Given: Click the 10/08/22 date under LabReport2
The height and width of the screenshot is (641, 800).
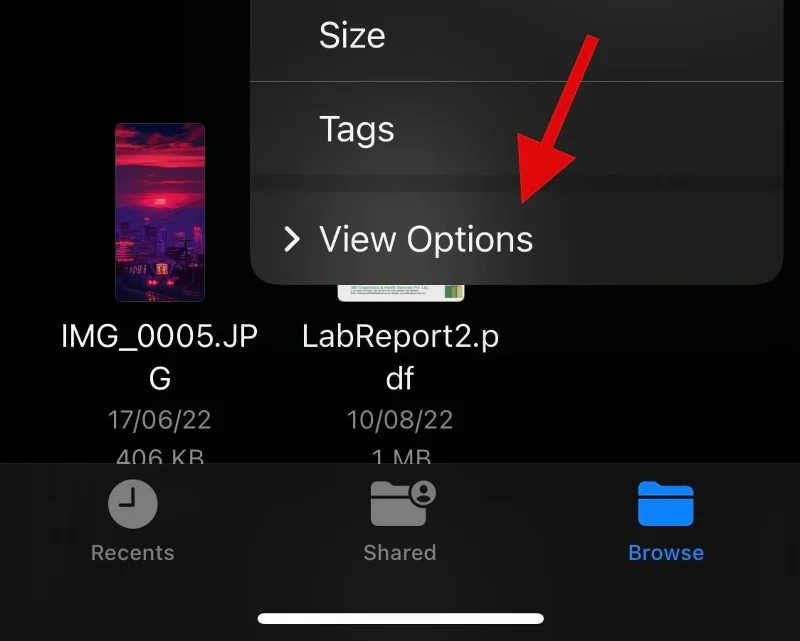Looking at the screenshot, I should [x=401, y=420].
